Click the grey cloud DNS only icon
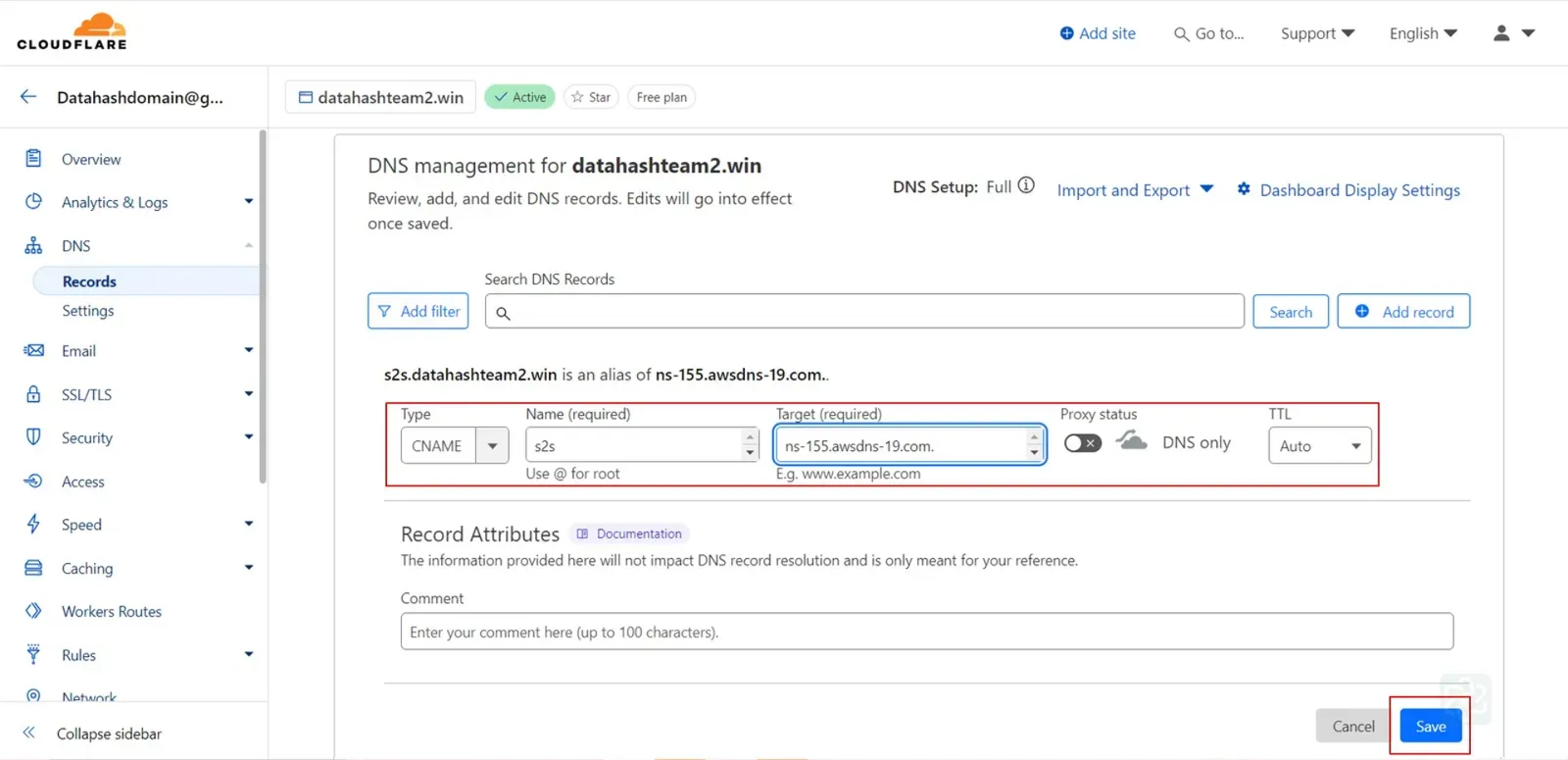1568x760 pixels. [1132, 440]
